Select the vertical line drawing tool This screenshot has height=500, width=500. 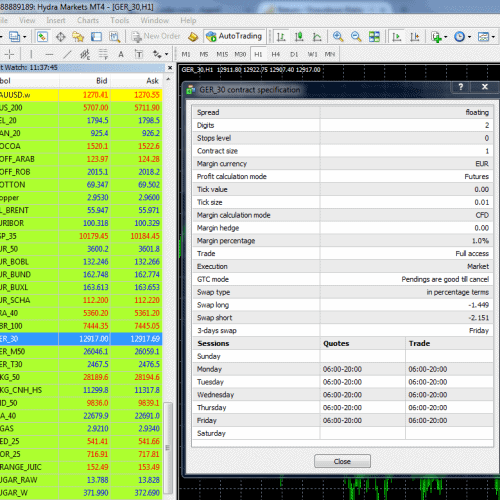pos(31,54)
